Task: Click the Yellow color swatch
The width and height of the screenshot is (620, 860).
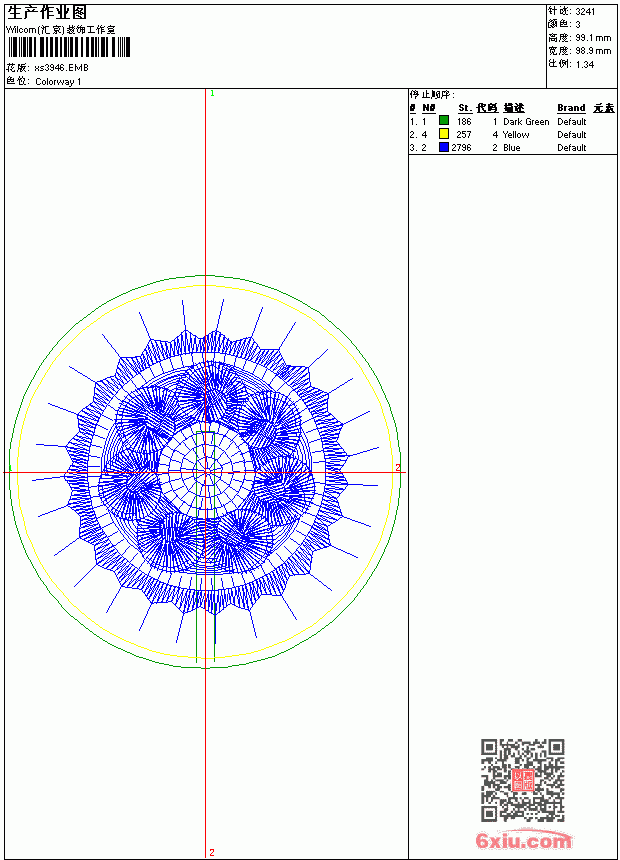Action: 444,134
